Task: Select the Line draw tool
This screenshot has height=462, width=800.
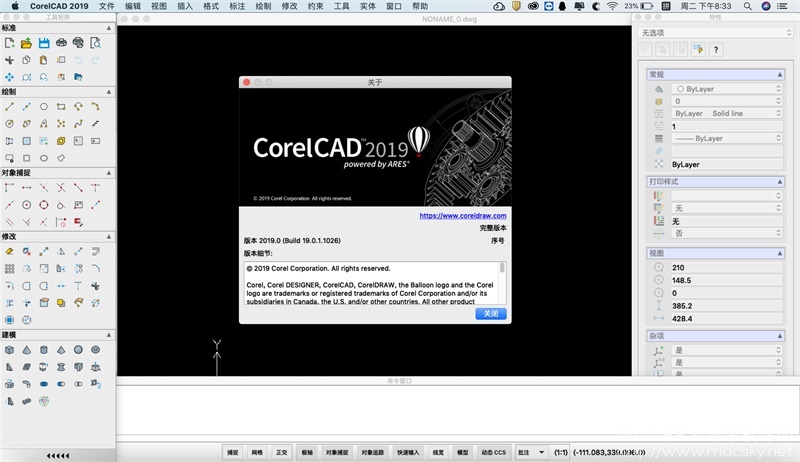Action: click(9, 107)
